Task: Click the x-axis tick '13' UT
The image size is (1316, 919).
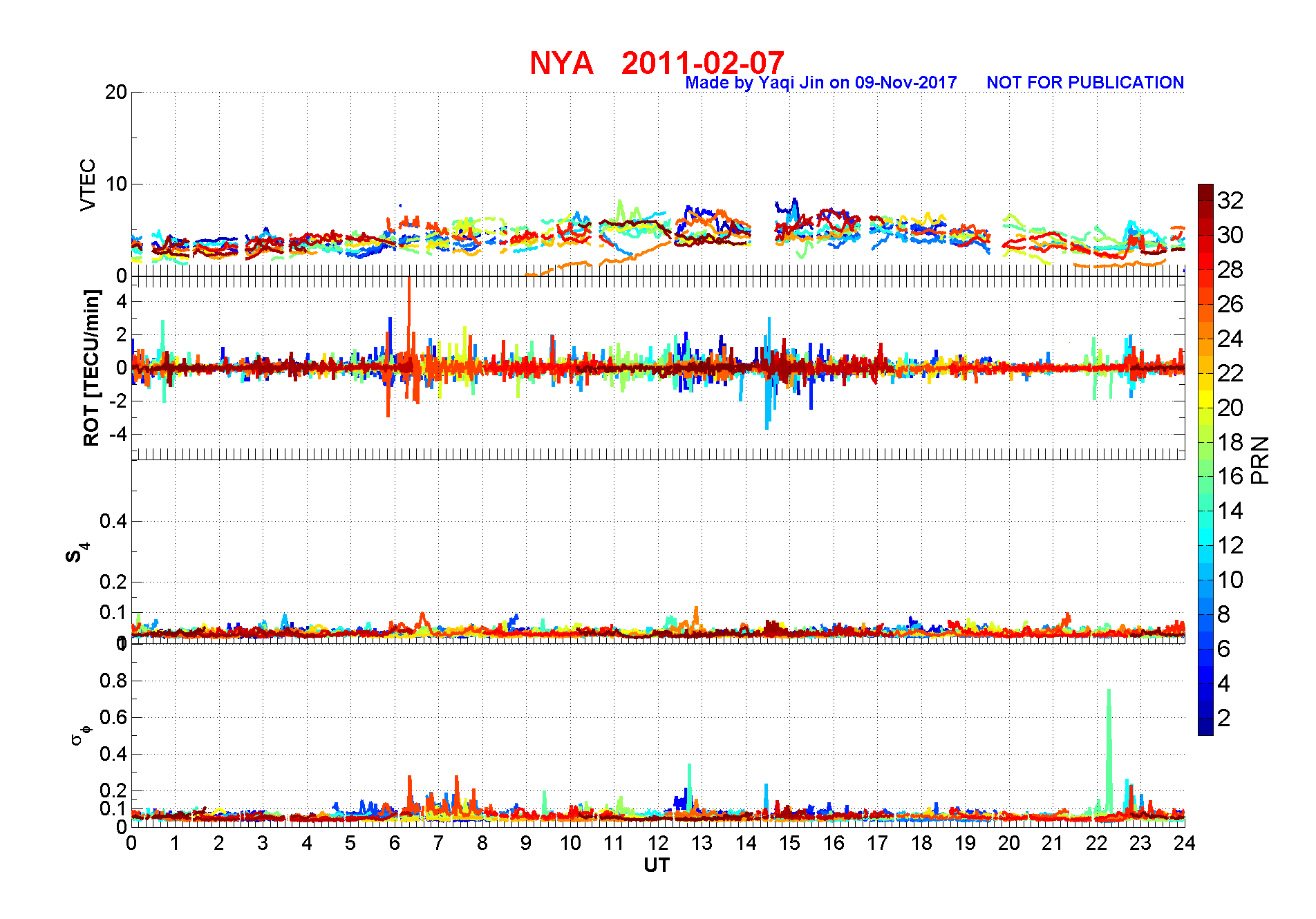Action: pos(702,843)
